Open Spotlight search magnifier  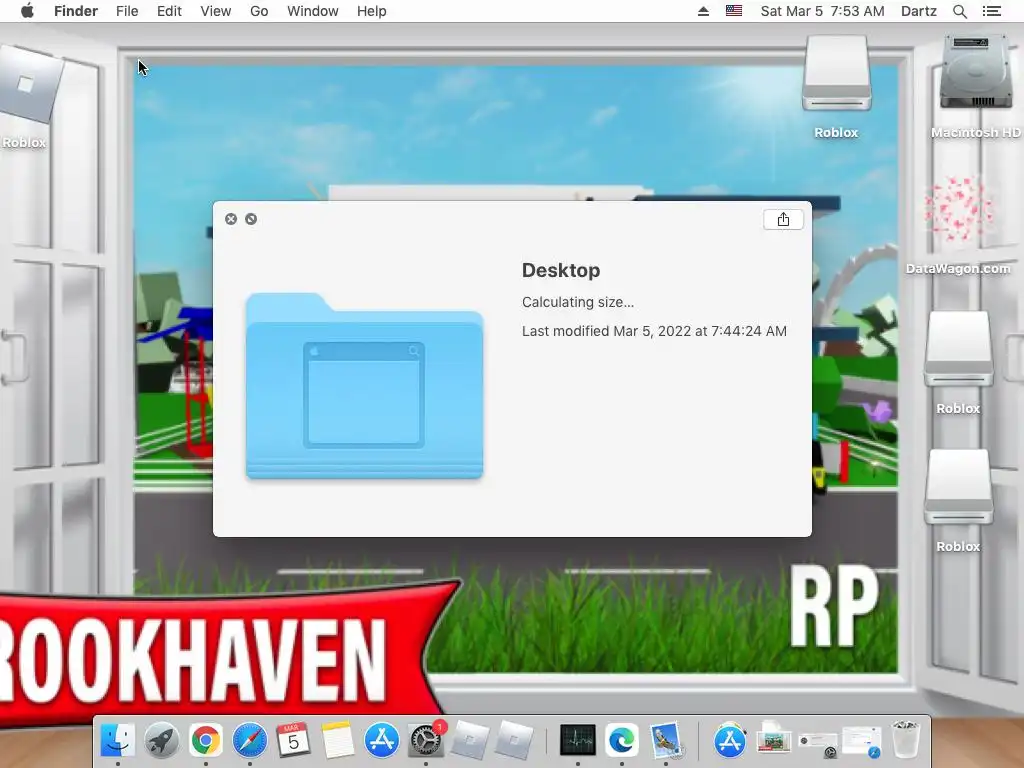point(960,11)
